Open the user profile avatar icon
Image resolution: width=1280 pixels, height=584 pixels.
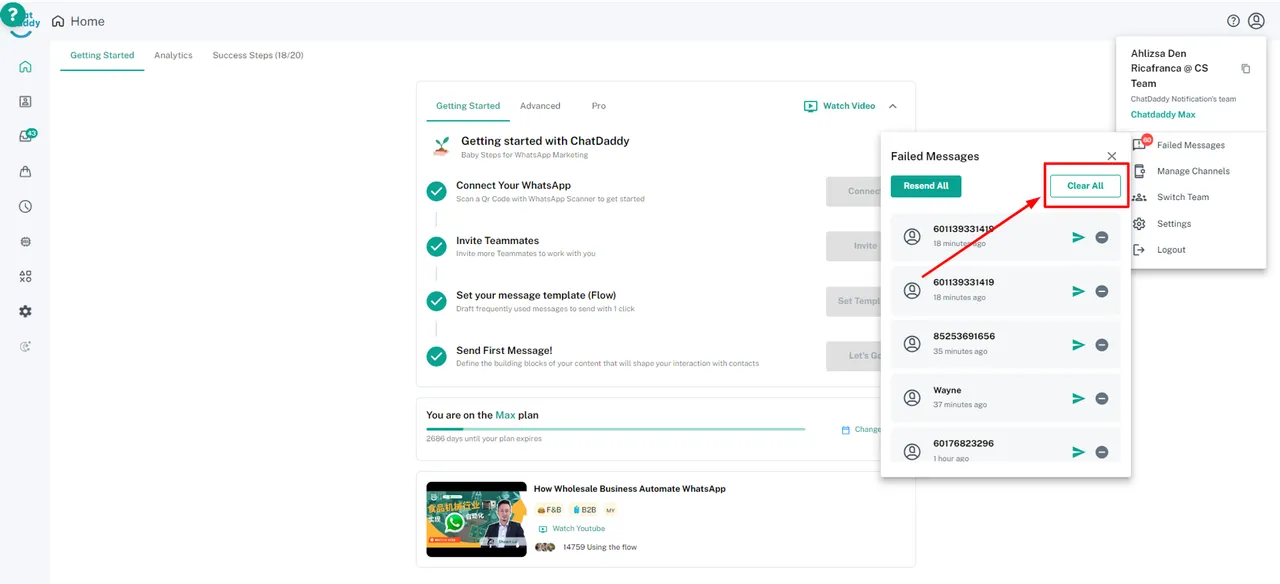(x=1256, y=21)
